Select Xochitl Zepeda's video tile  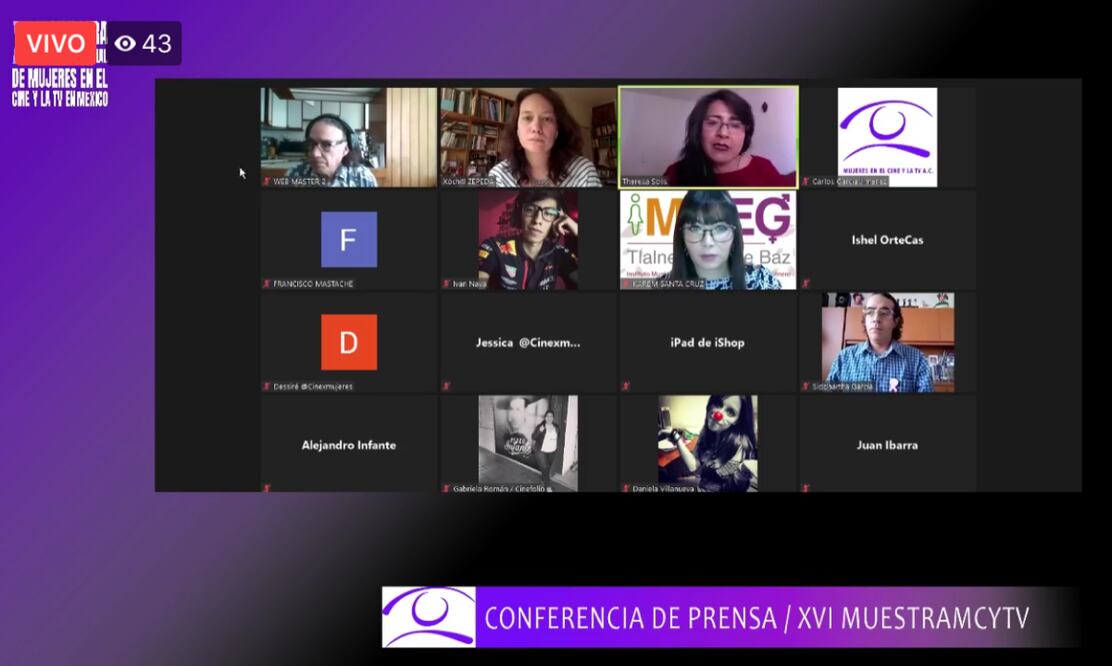[x=528, y=136]
